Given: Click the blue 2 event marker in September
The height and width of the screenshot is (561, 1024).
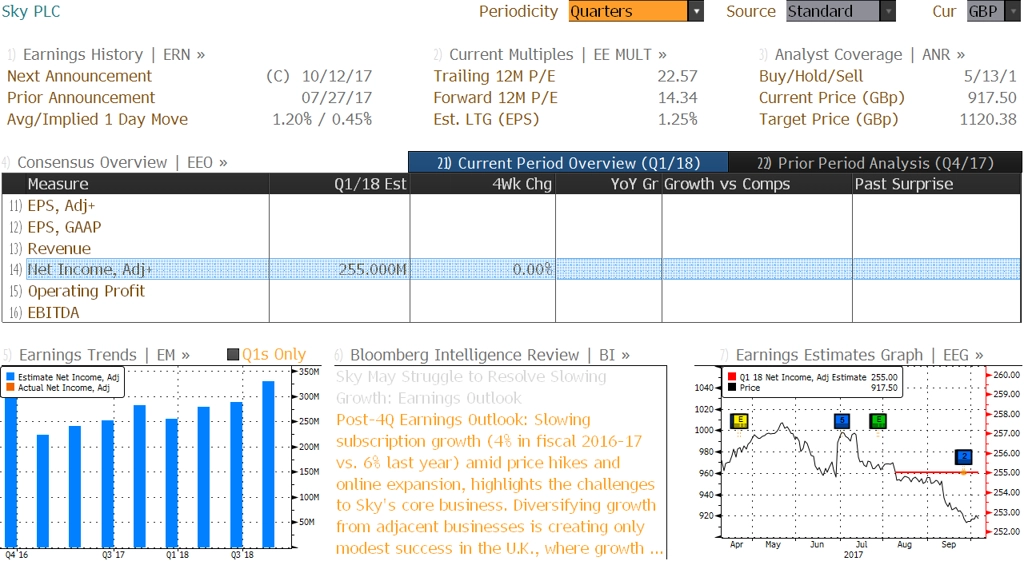Looking at the screenshot, I should pos(964,457).
